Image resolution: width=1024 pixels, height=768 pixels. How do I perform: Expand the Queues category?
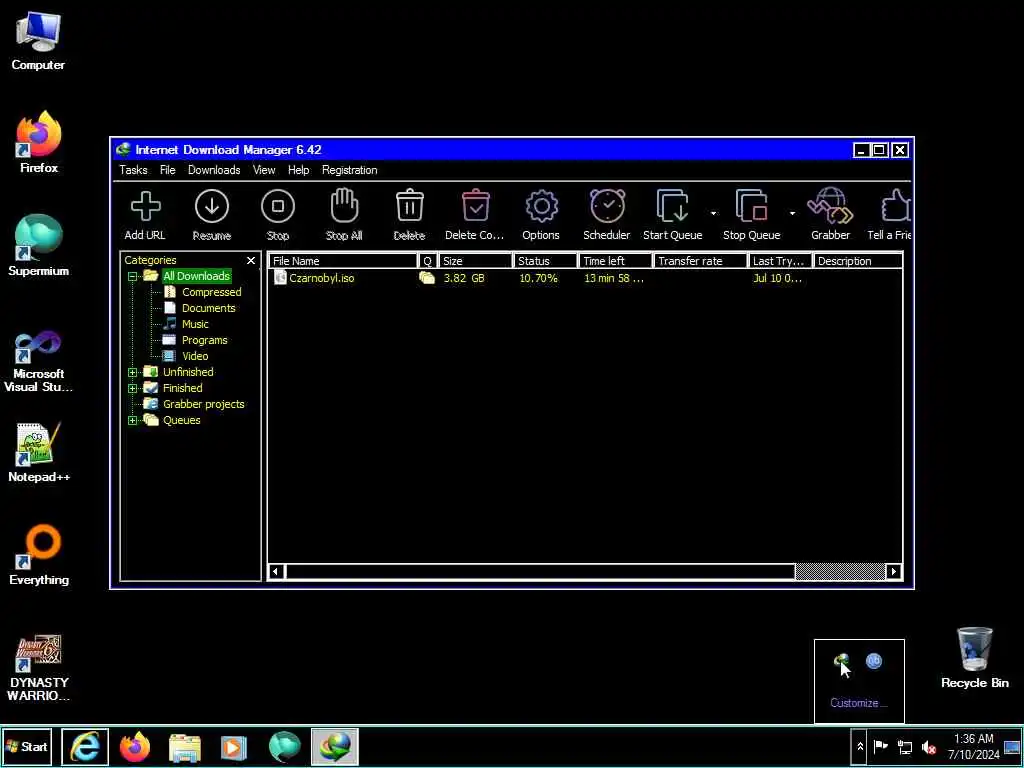click(133, 421)
